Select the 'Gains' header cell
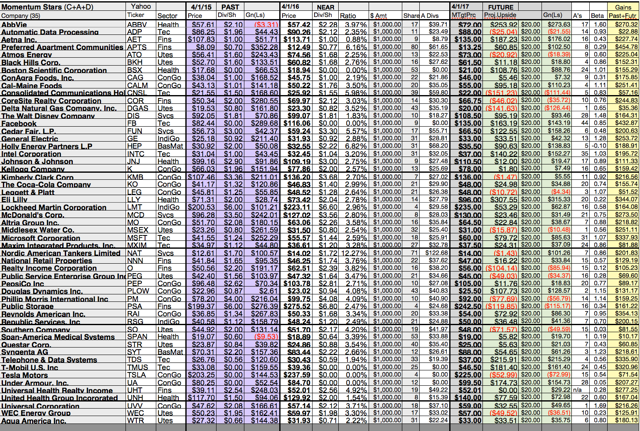Viewport: 640px width, 431px height. coord(623,7)
